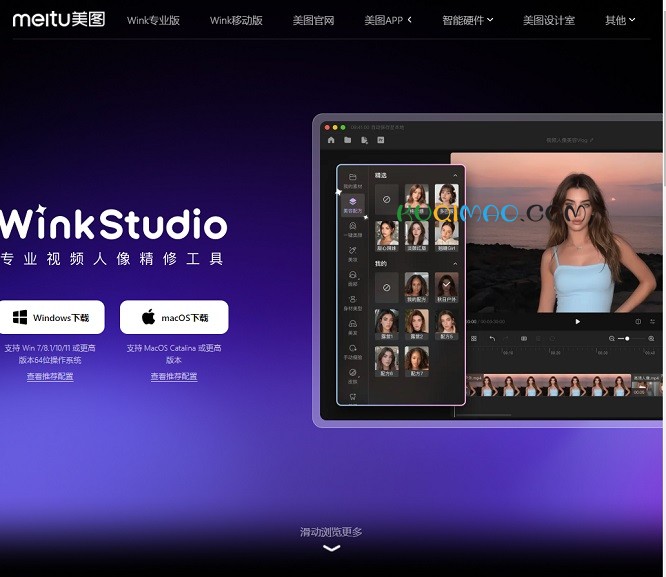Screen dimensions: 666x577
Task: Click the home icon in the Wink Studio mockup
Action: (331, 140)
